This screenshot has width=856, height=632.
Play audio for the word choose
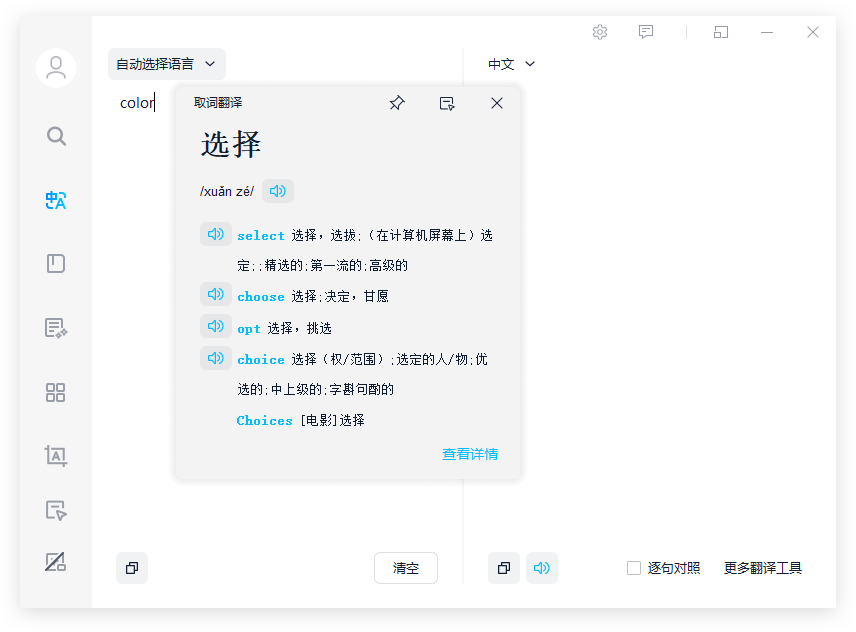tap(215, 296)
